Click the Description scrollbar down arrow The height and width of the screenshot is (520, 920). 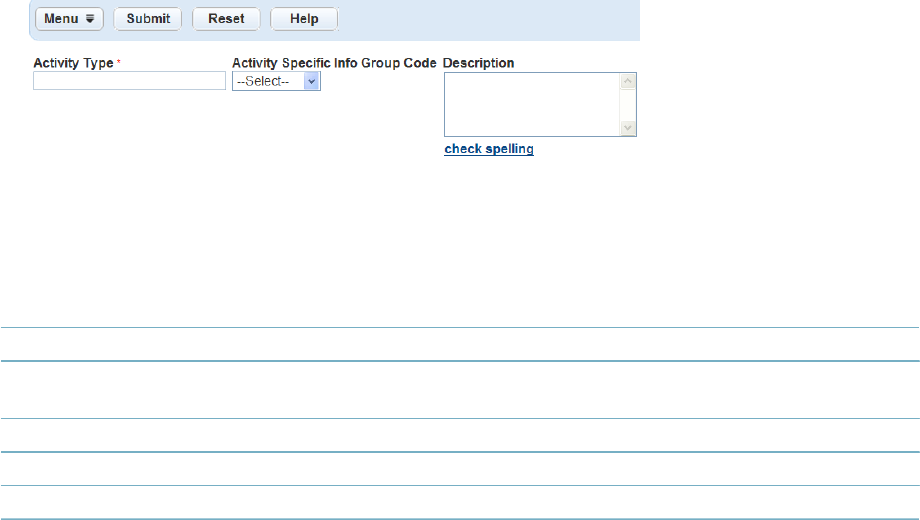point(628,128)
